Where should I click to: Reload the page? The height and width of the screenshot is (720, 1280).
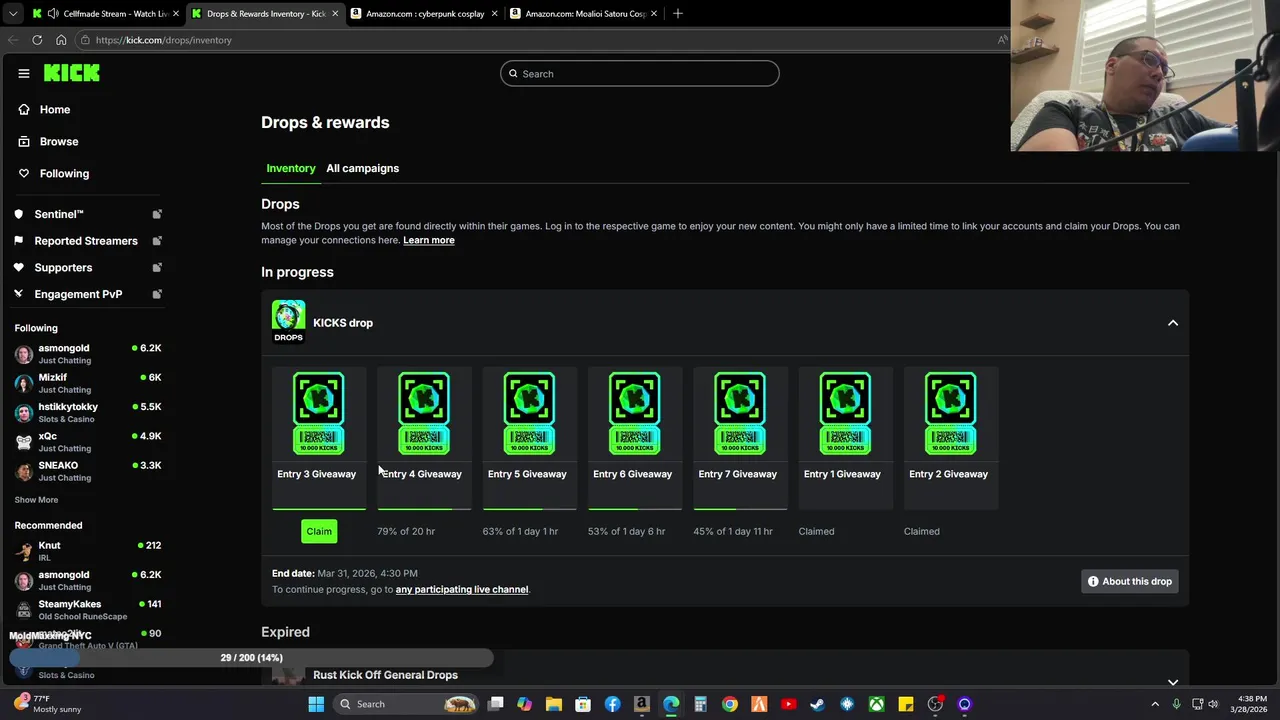37,40
